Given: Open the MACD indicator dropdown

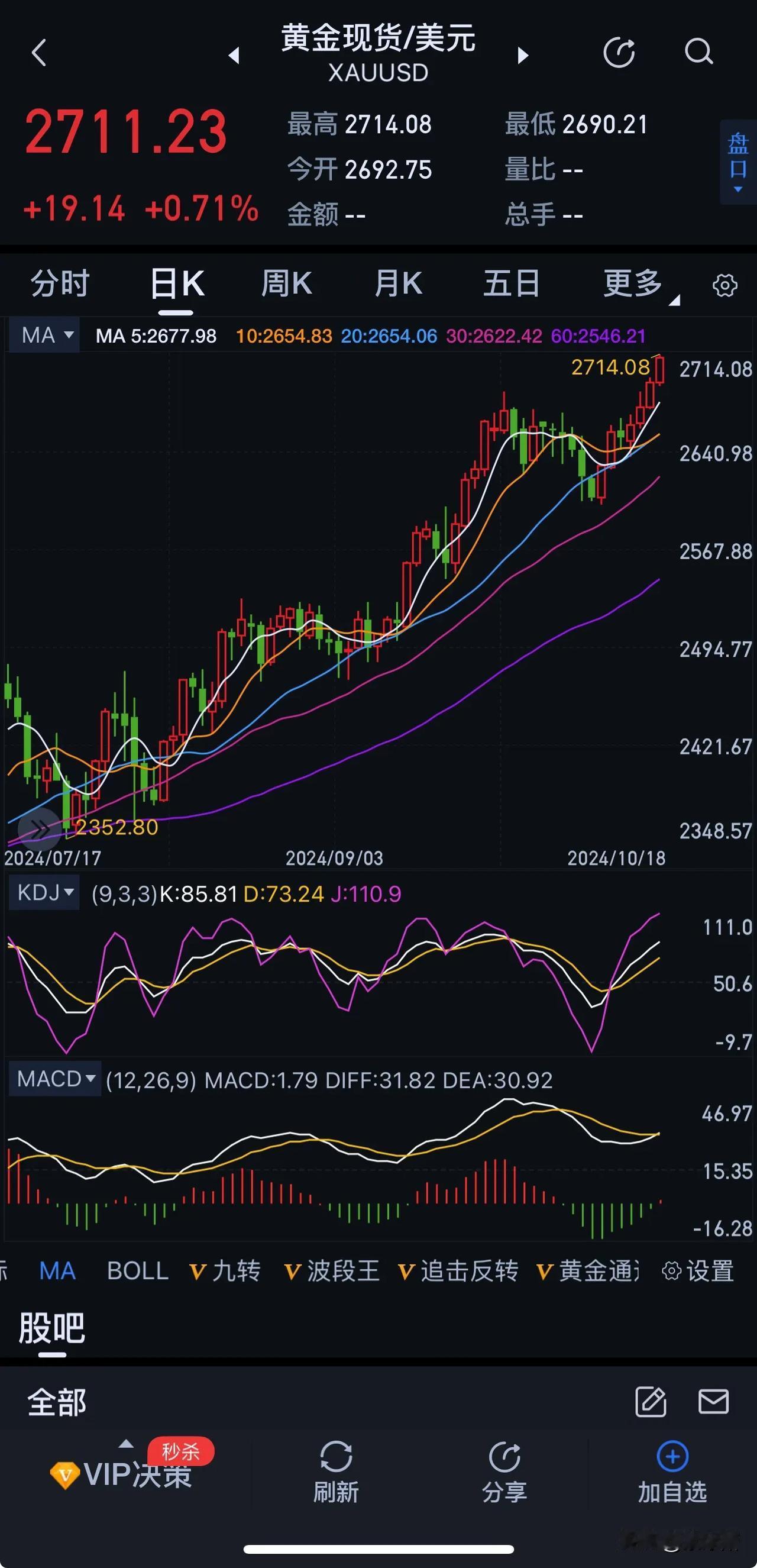Looking at the screenshot, I should (x=55, y=1079).
